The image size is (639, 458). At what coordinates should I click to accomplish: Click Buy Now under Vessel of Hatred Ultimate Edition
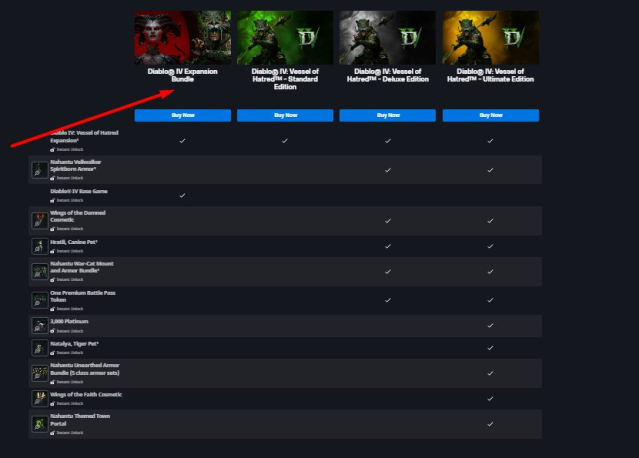point(491,115)
